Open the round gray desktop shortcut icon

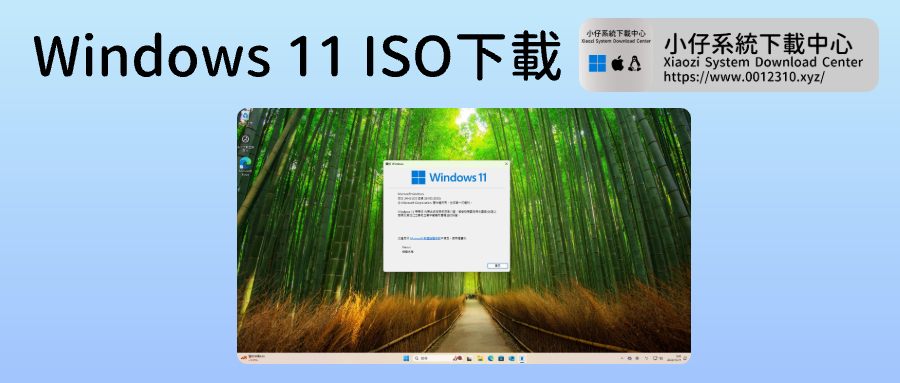tap(245, 140)
